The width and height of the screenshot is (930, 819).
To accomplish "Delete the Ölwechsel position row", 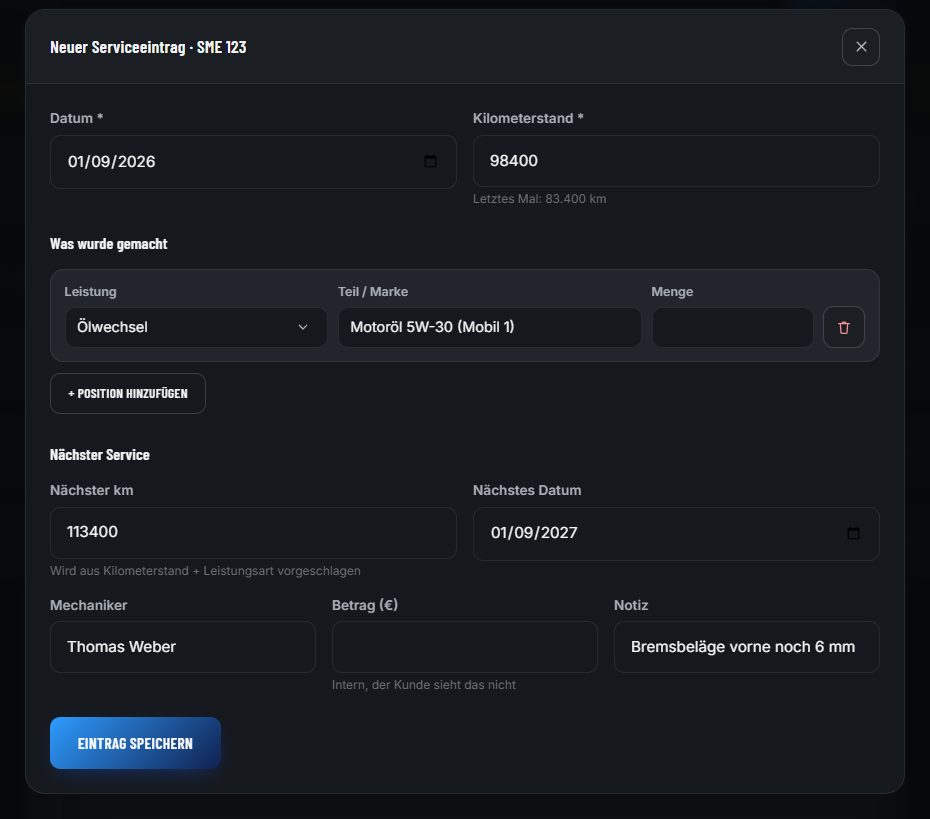I will (x=843, y=327).
